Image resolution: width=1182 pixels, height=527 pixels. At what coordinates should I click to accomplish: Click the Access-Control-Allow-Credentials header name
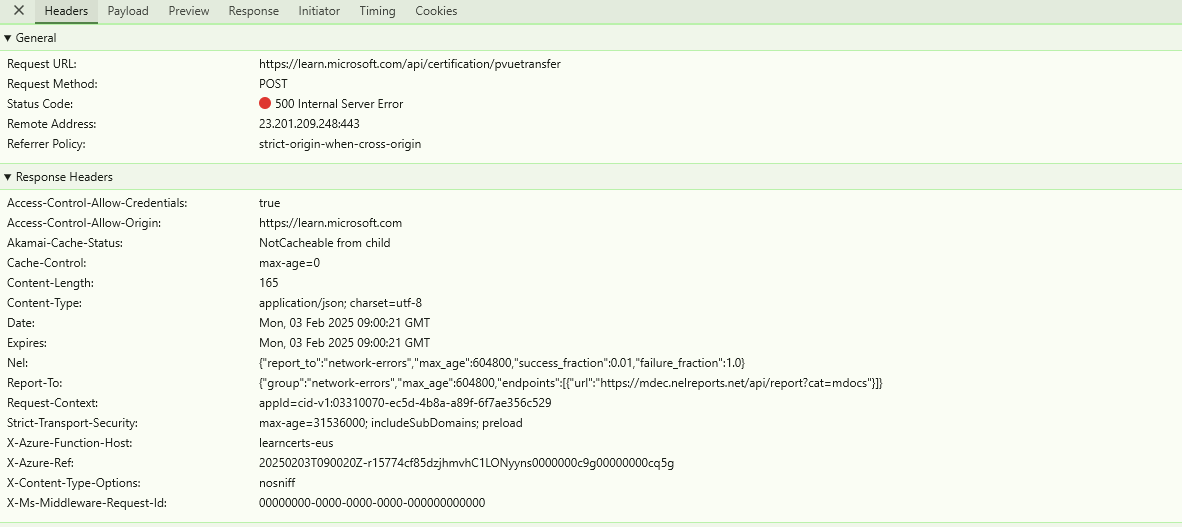point(97,203)
